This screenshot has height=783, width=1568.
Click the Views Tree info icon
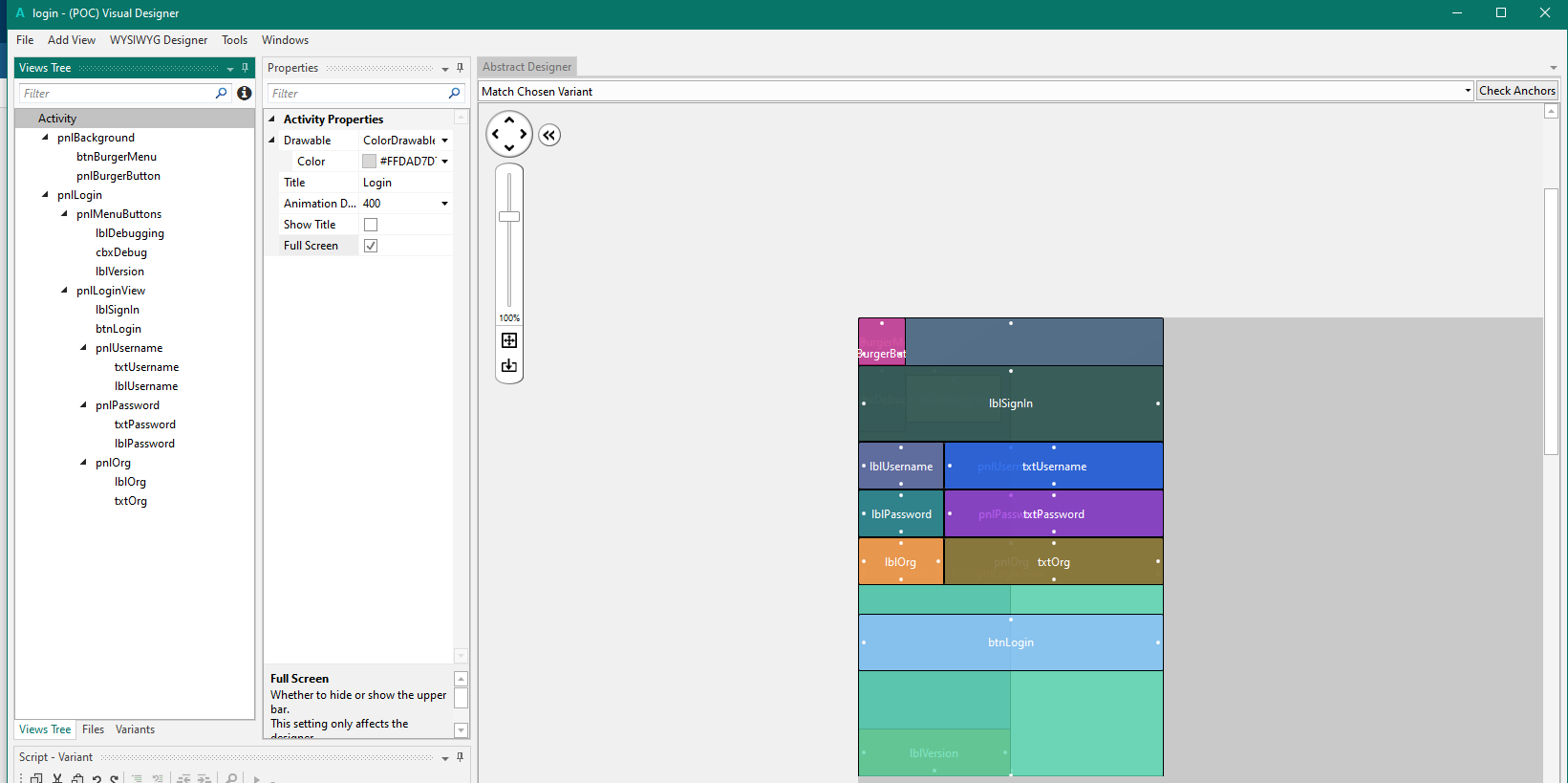pos(245,93)
